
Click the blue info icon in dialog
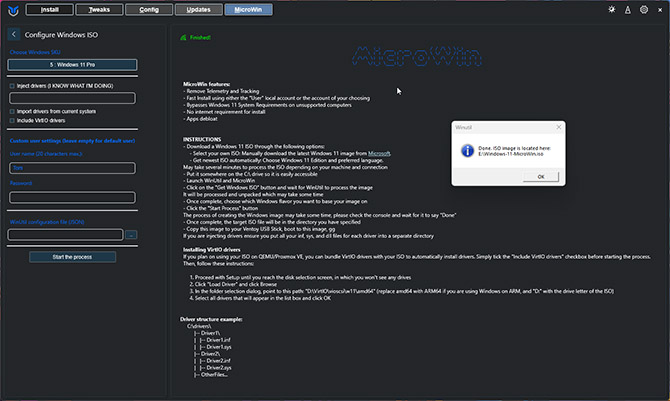pos(465,149)
